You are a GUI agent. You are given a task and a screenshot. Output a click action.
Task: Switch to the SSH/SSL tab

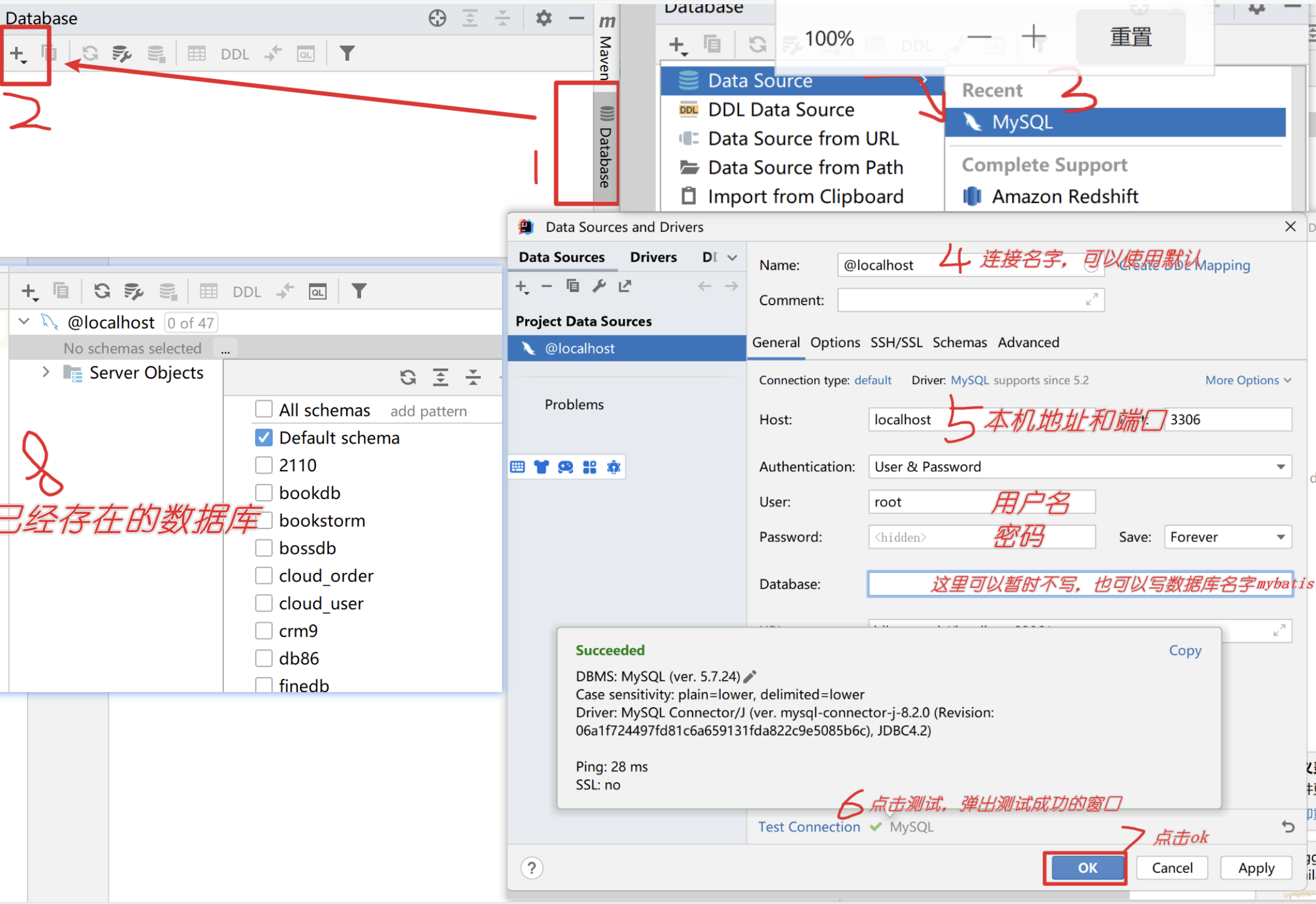pyautogui.click(x=896, y=342)
